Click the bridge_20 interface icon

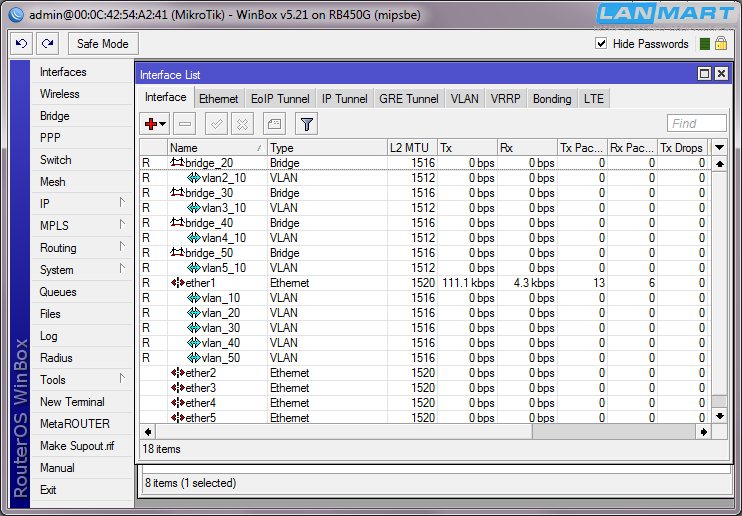tap(177, 162)
